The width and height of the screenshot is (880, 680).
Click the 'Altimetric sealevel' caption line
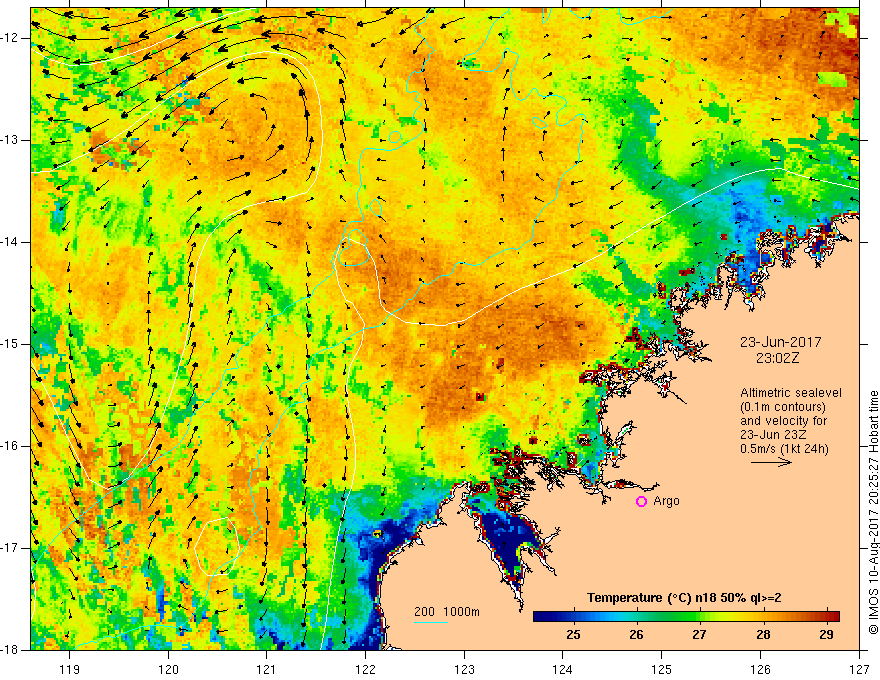(791, 393)
